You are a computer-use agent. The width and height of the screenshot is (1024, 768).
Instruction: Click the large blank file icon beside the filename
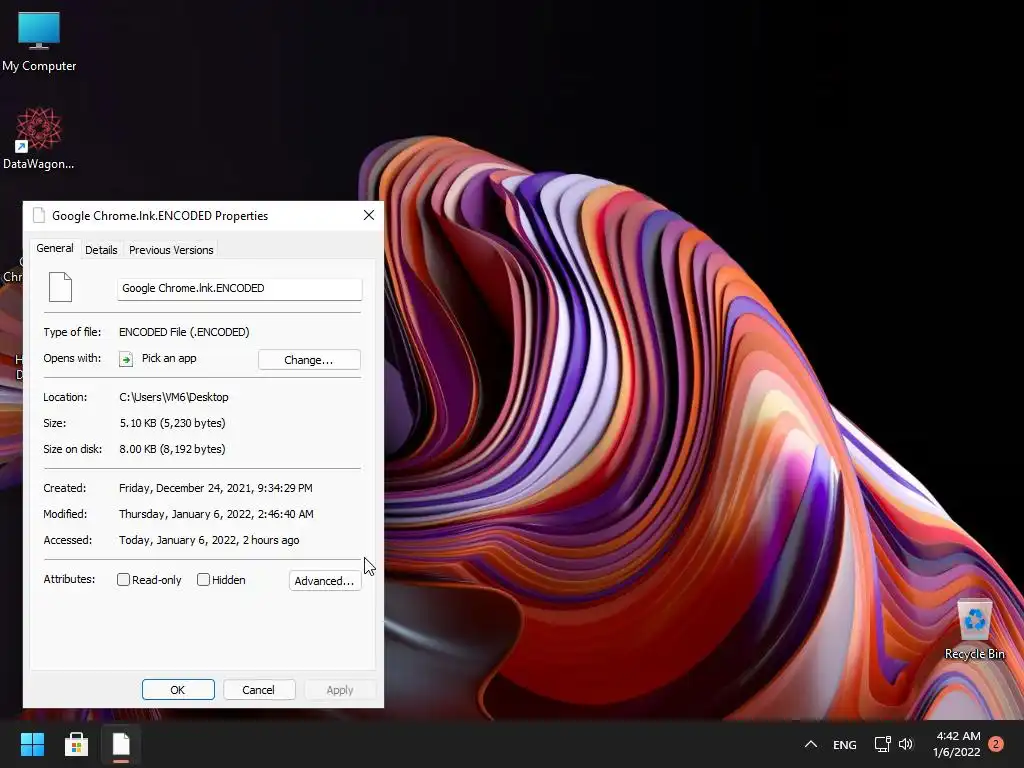pos(60,287)
